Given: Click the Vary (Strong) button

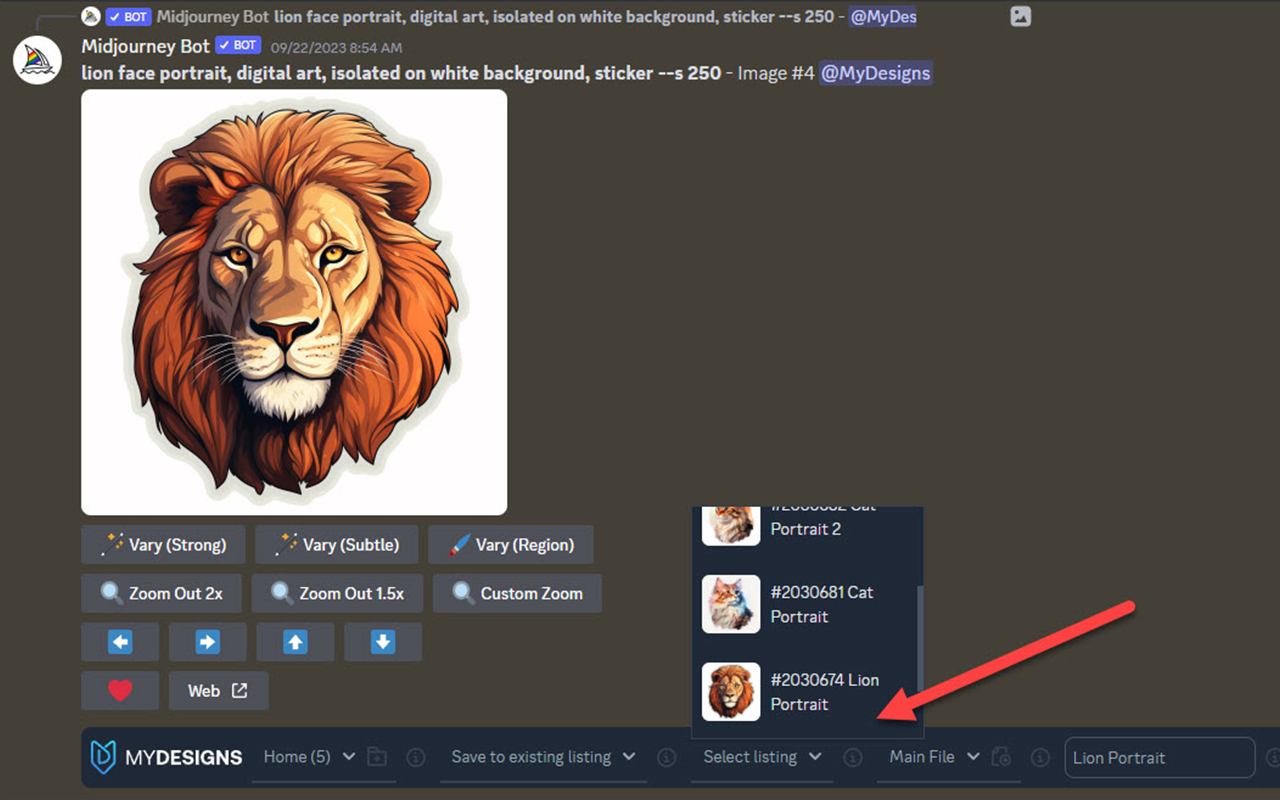Looking at the screenshot, I should click(x=163, y=545).
